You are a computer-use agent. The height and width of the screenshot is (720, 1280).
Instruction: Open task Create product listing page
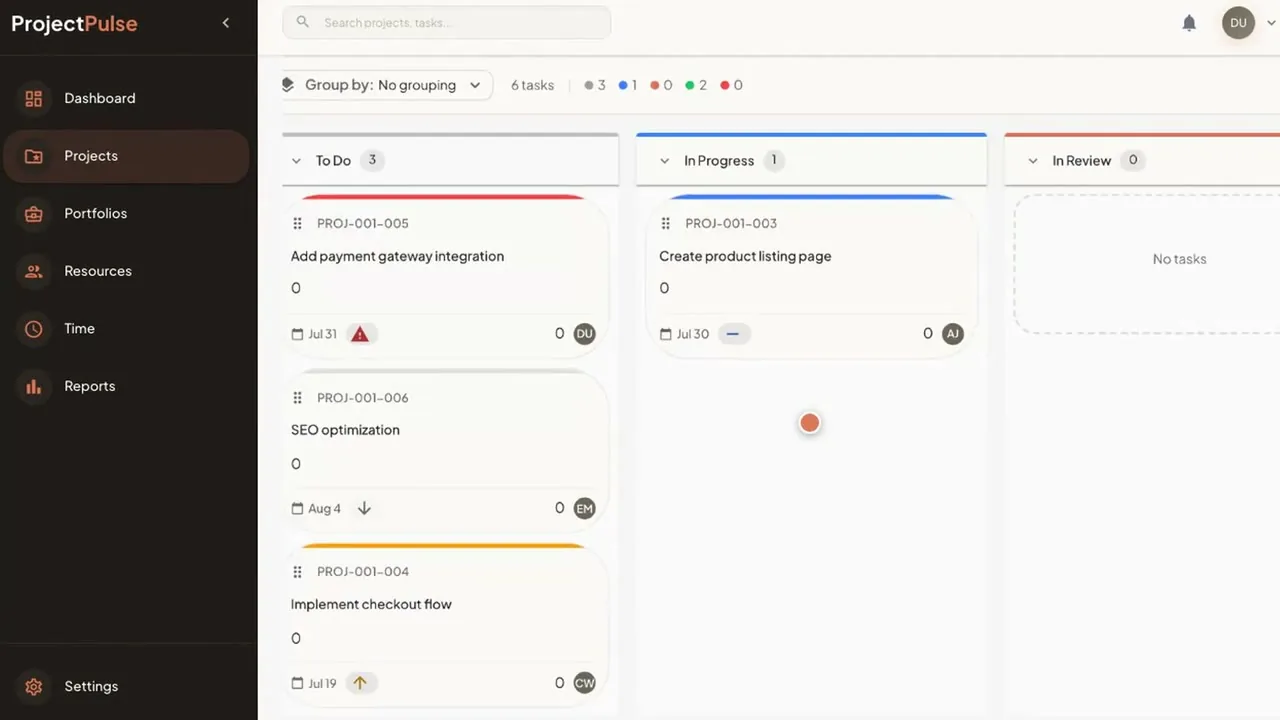point(745,256)
